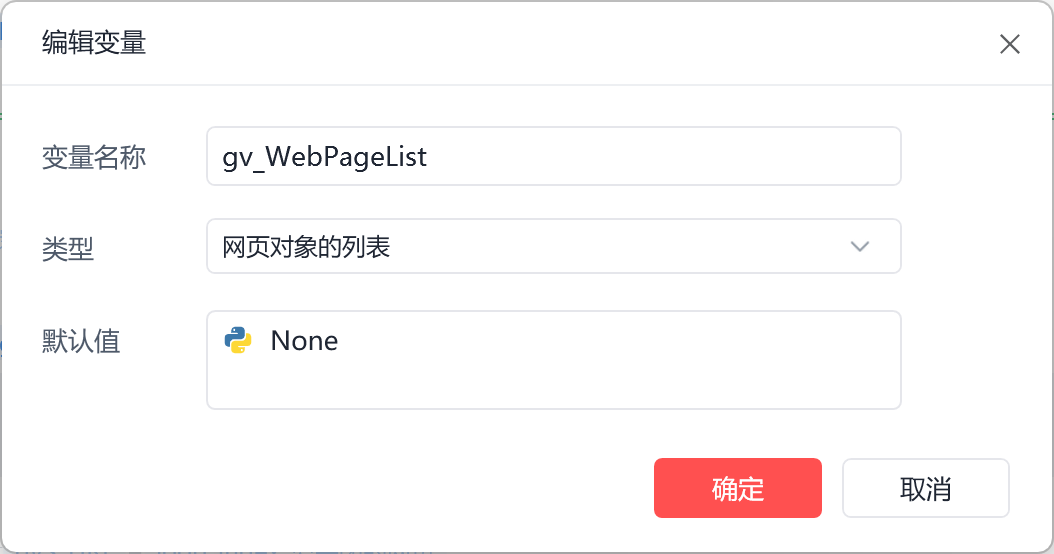Open the 网页对象的列表 type combo box
1054x554 pixels.
553,247
